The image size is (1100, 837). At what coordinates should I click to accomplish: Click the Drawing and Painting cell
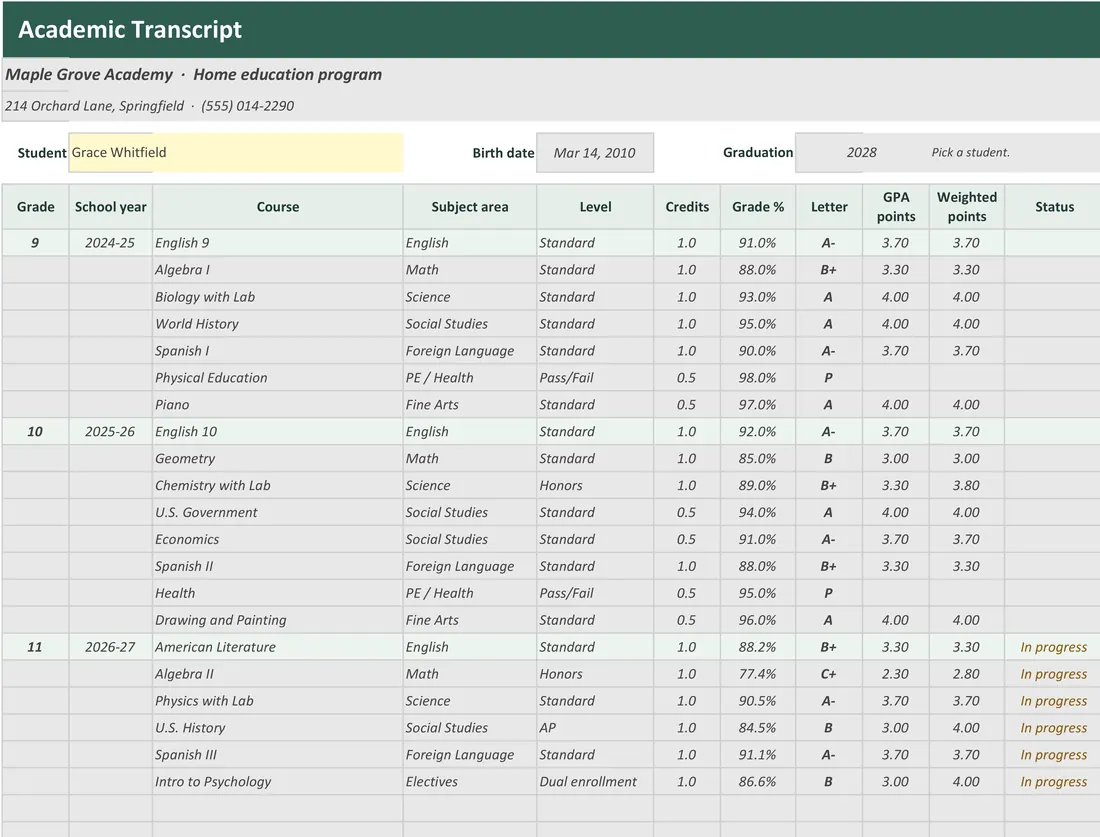(278, 620)
